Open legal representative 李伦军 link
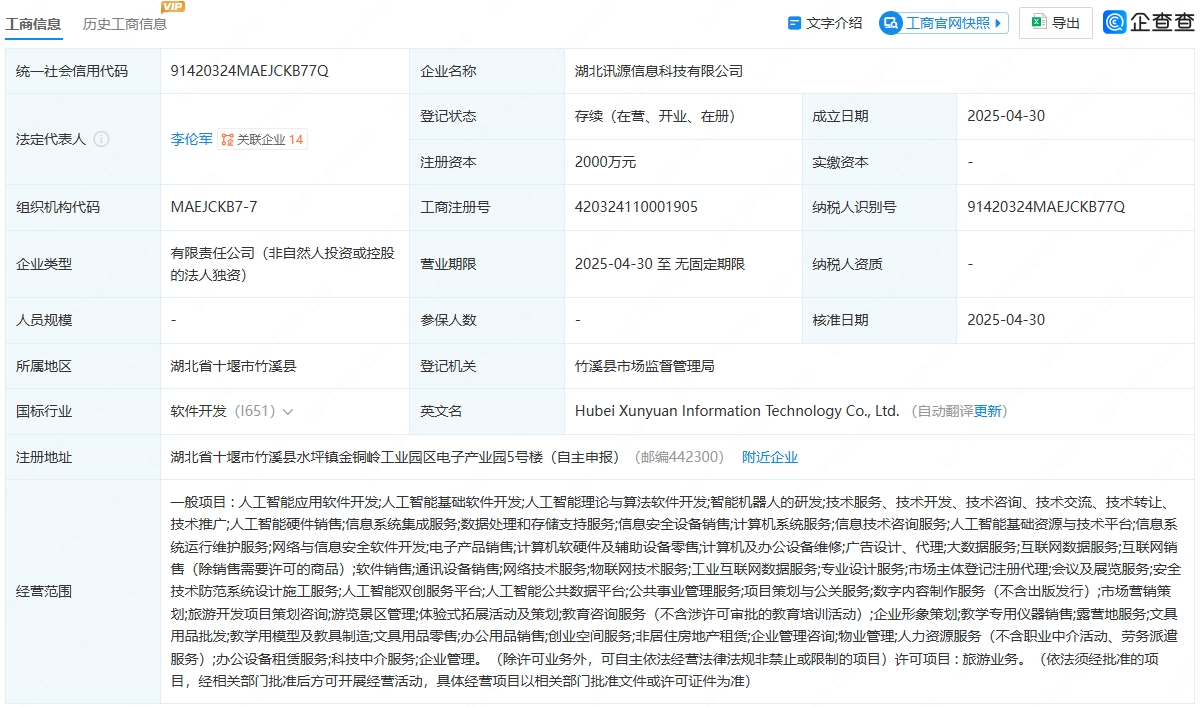 pyautogui.click(x=191, y=139)
